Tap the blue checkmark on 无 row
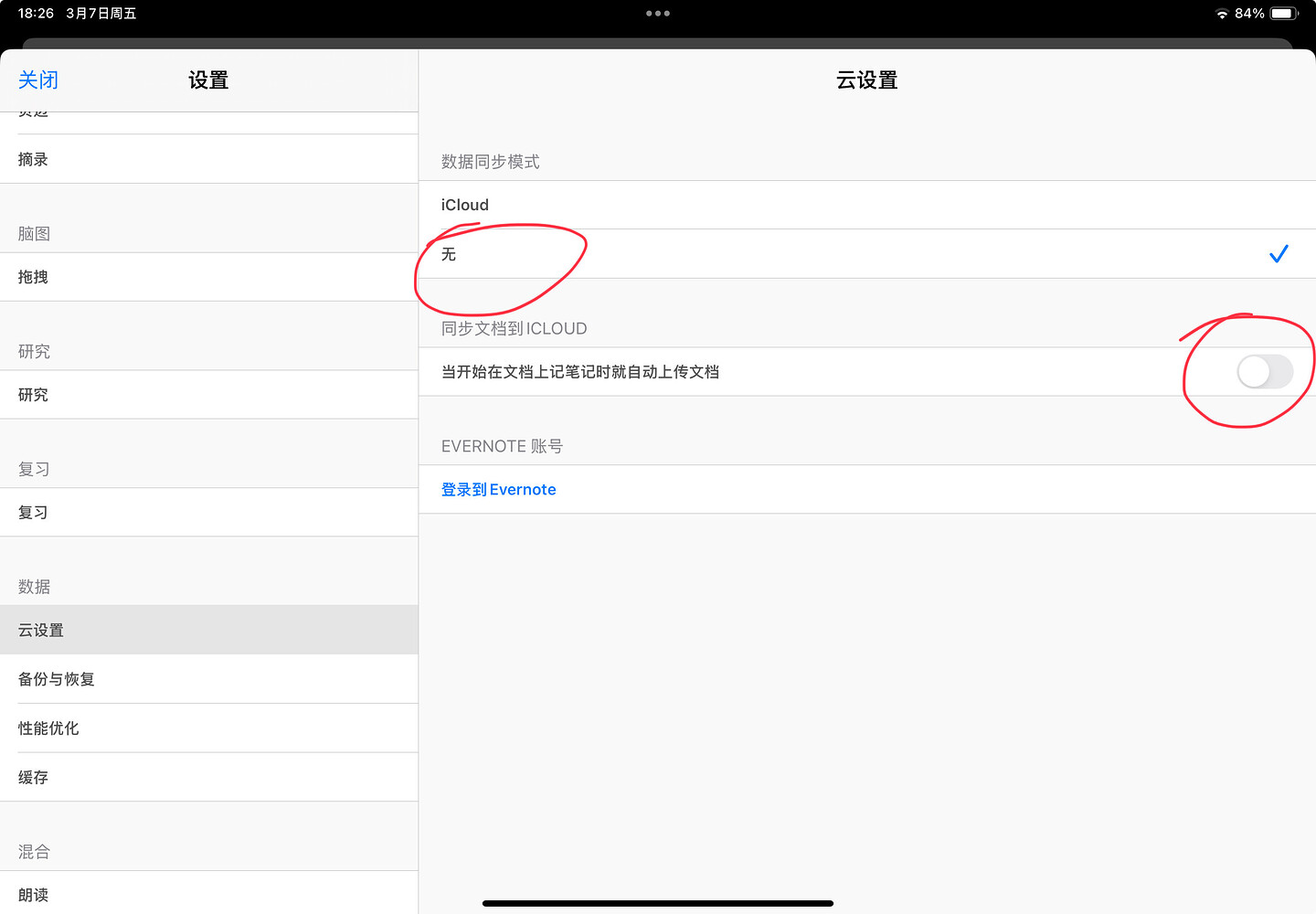This screenshot has height=914, width=1316. pos(1279,254)
